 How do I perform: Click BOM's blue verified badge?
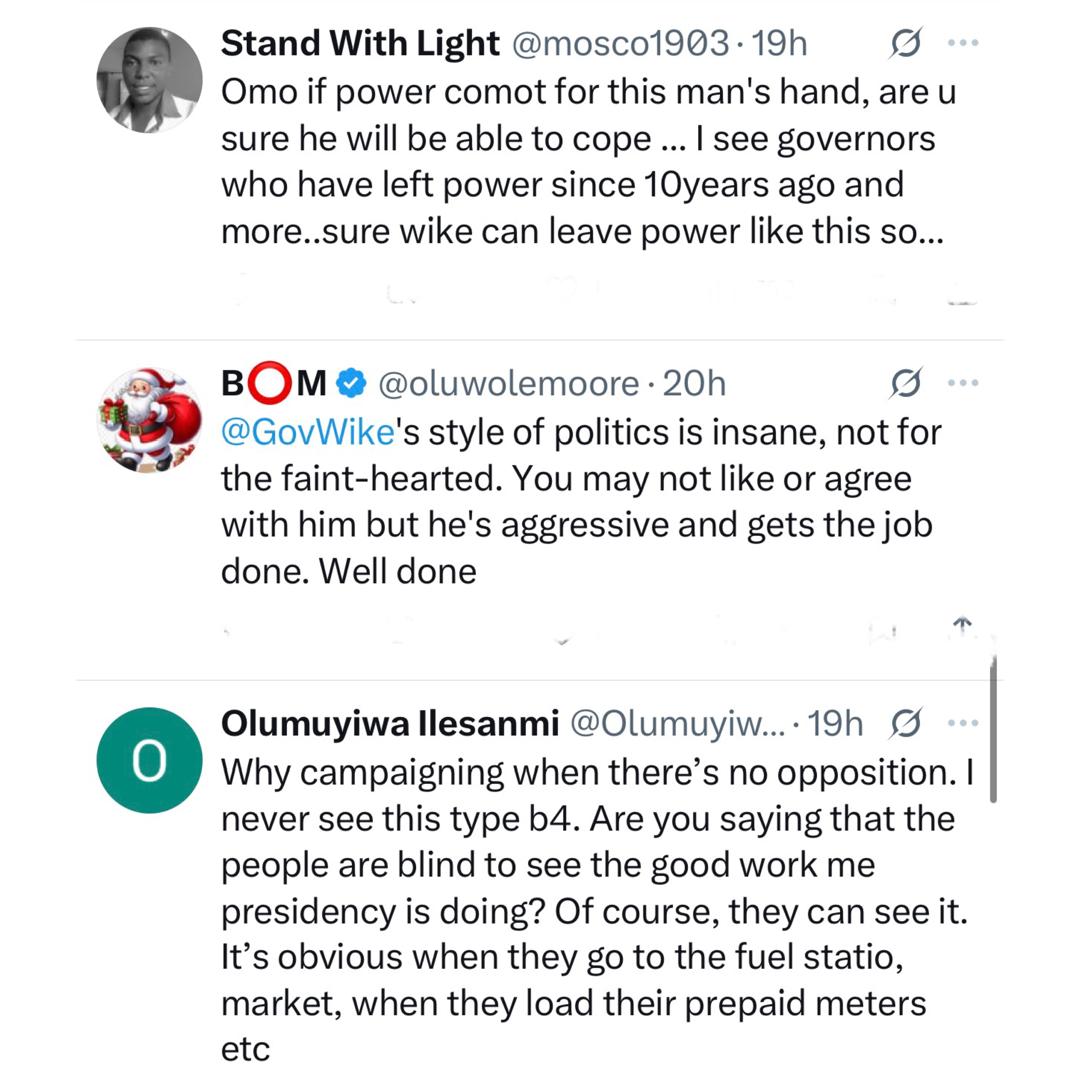[349, 381]
